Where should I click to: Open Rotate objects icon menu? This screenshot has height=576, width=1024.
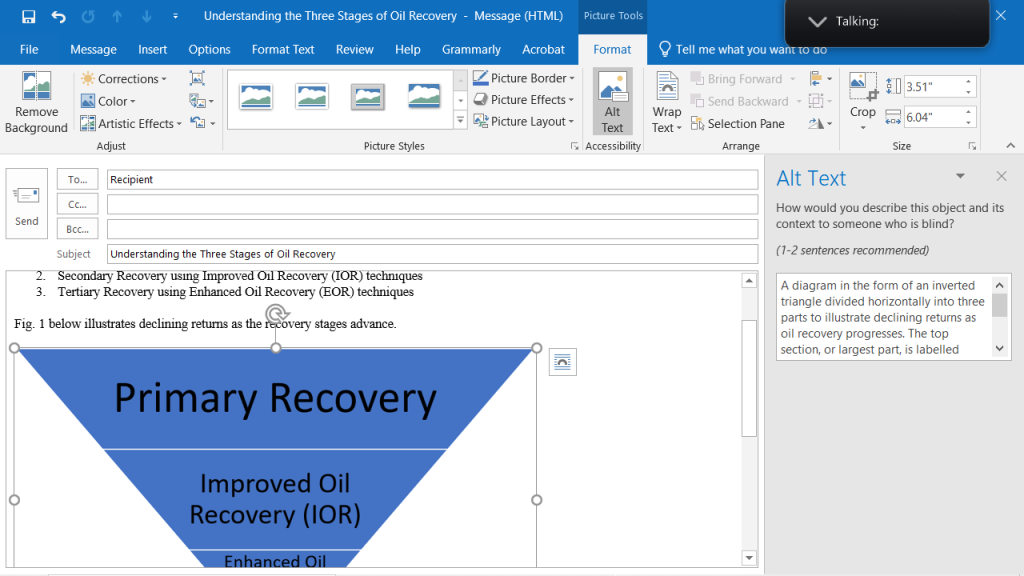(x=820, y=123)
